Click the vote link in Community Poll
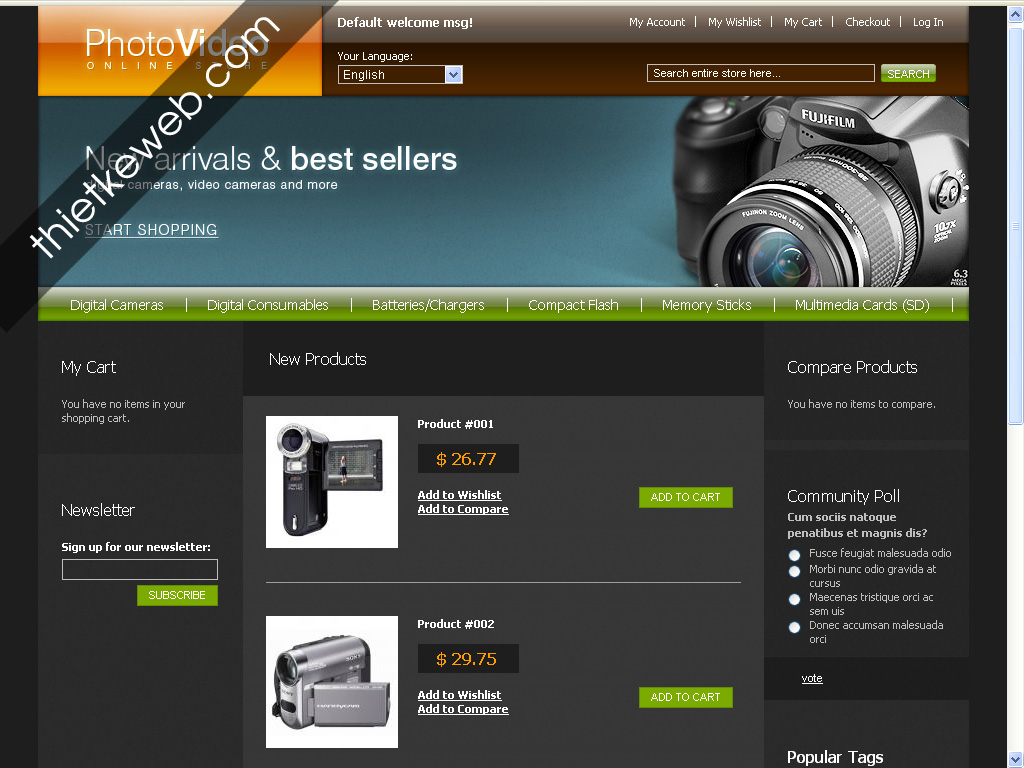The height and width of the screenshot is (768, 1024). coord(812,679)
